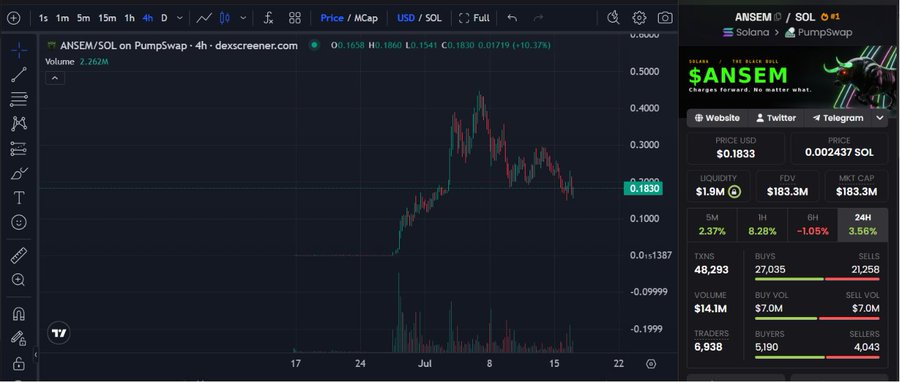Screen dimensions: 900x382
Task: Select the 6H stats tab
Action: tap(813, 225)
